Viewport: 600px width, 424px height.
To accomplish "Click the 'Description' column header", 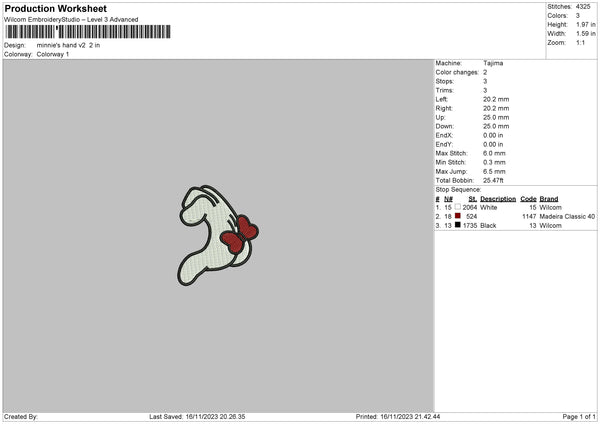I will [498, 199].
